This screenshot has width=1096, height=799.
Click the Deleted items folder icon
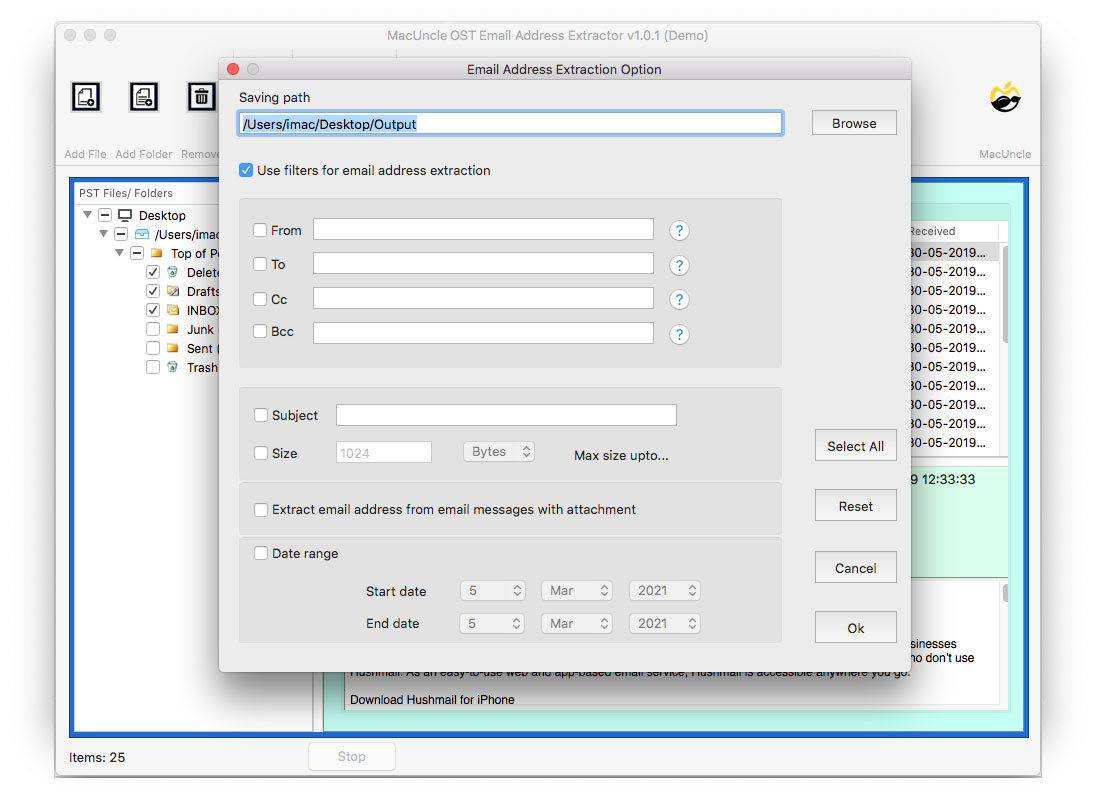pyautogui.click(x=173, y=272)
